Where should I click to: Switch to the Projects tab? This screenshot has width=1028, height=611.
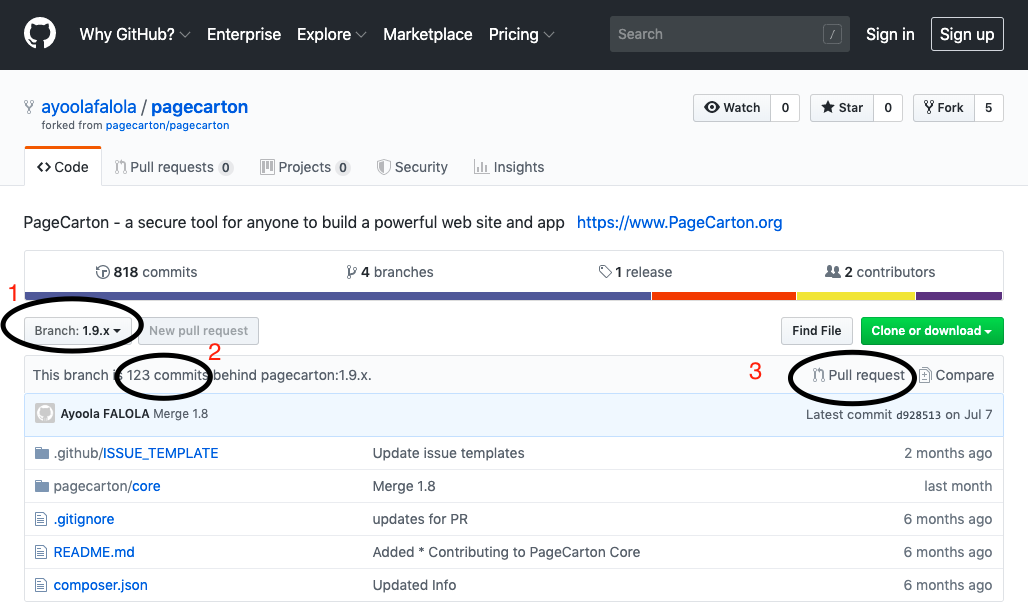pos(305,167)
